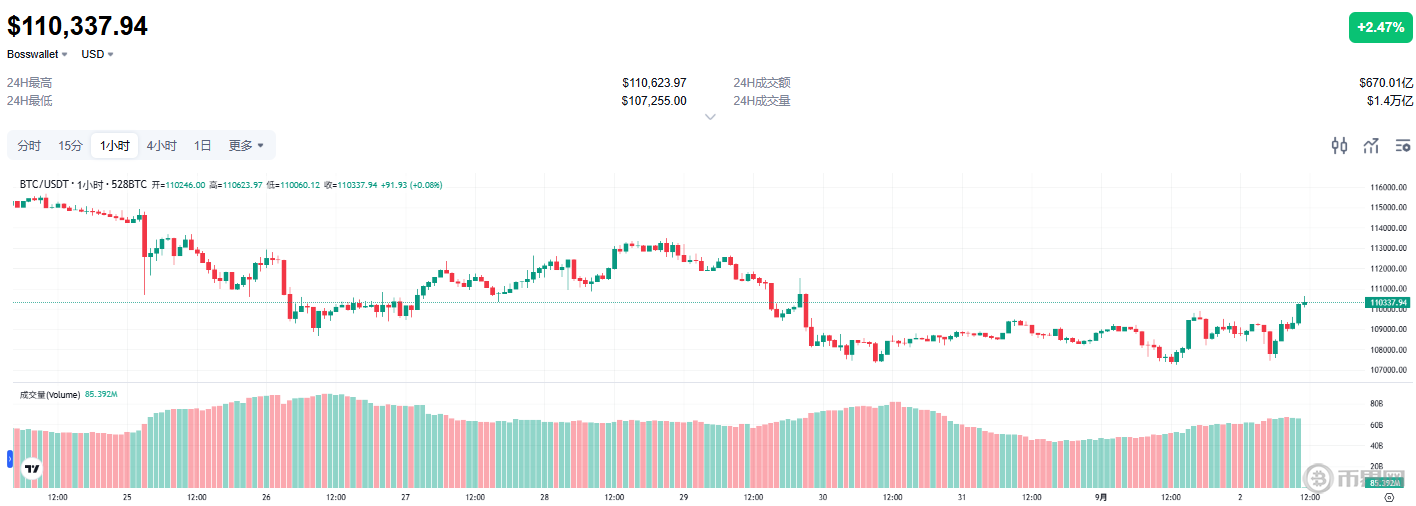Click the 成交量(Volume) indicator label

[x=50, y=395]
